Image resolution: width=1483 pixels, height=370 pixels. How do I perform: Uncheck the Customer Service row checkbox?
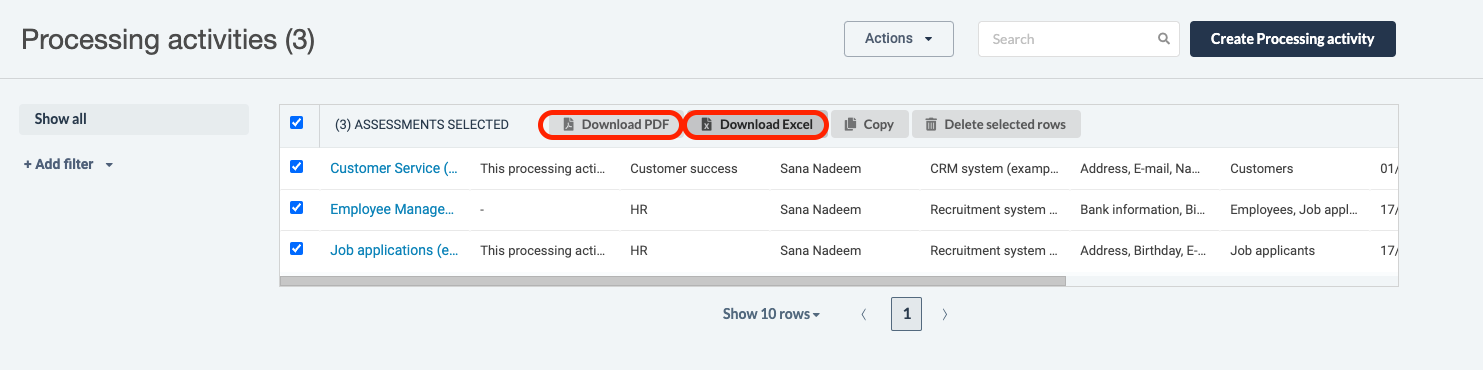[x=296, y=167]
